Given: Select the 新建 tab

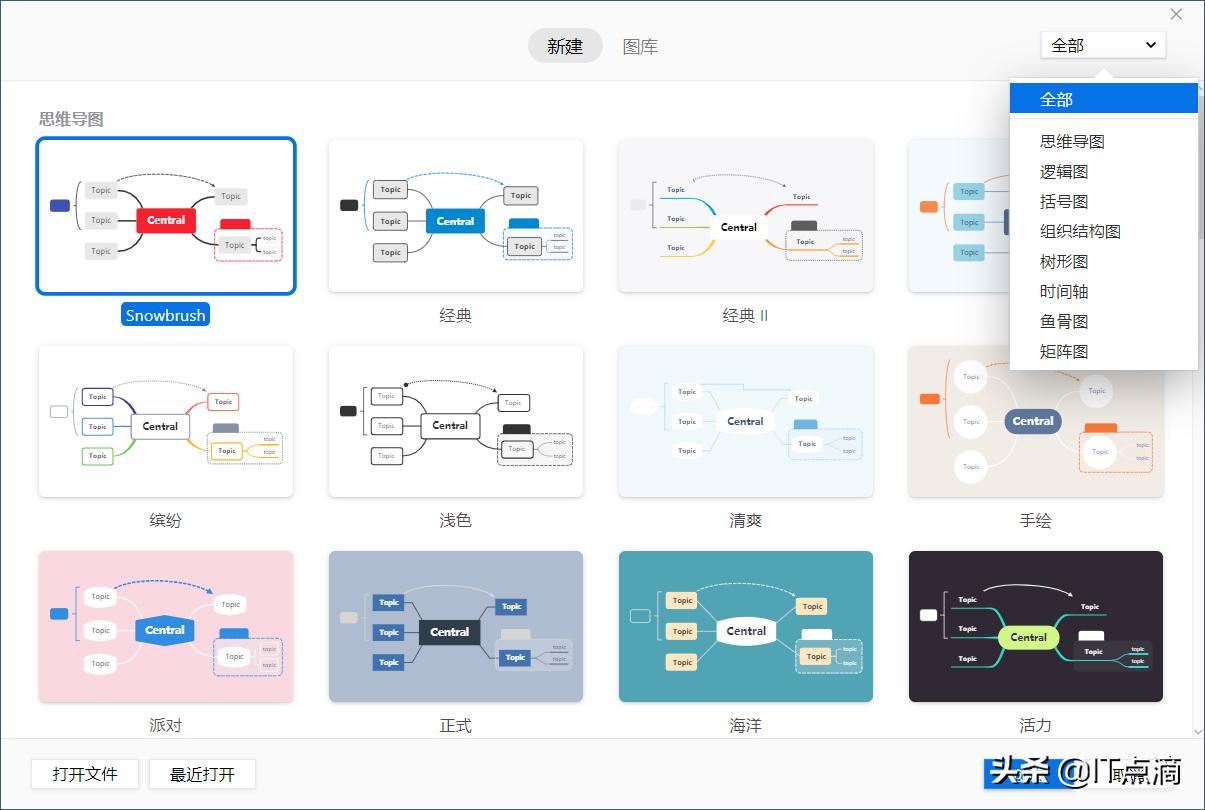Looking at the screenshot, I should [565, 46].
